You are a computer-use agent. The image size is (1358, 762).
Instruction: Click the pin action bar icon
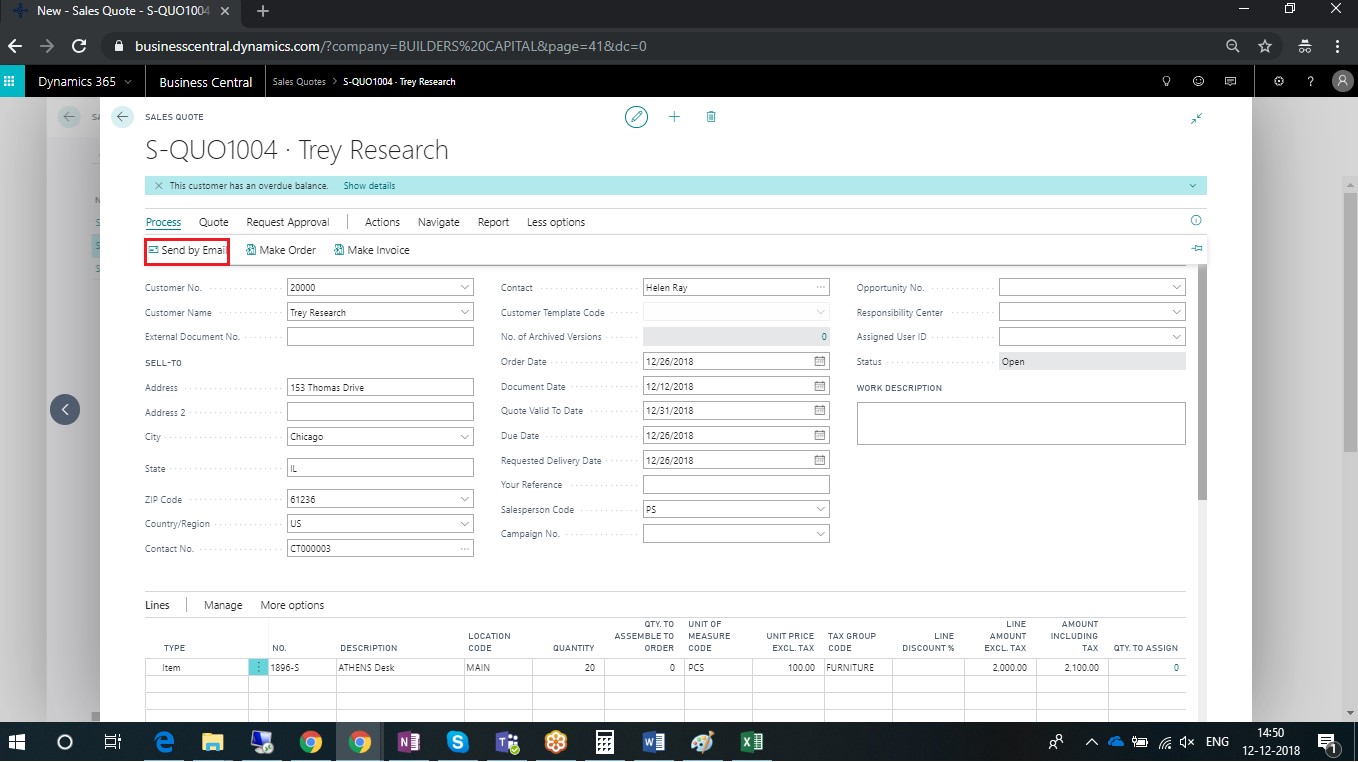(x=1196, y=248)
